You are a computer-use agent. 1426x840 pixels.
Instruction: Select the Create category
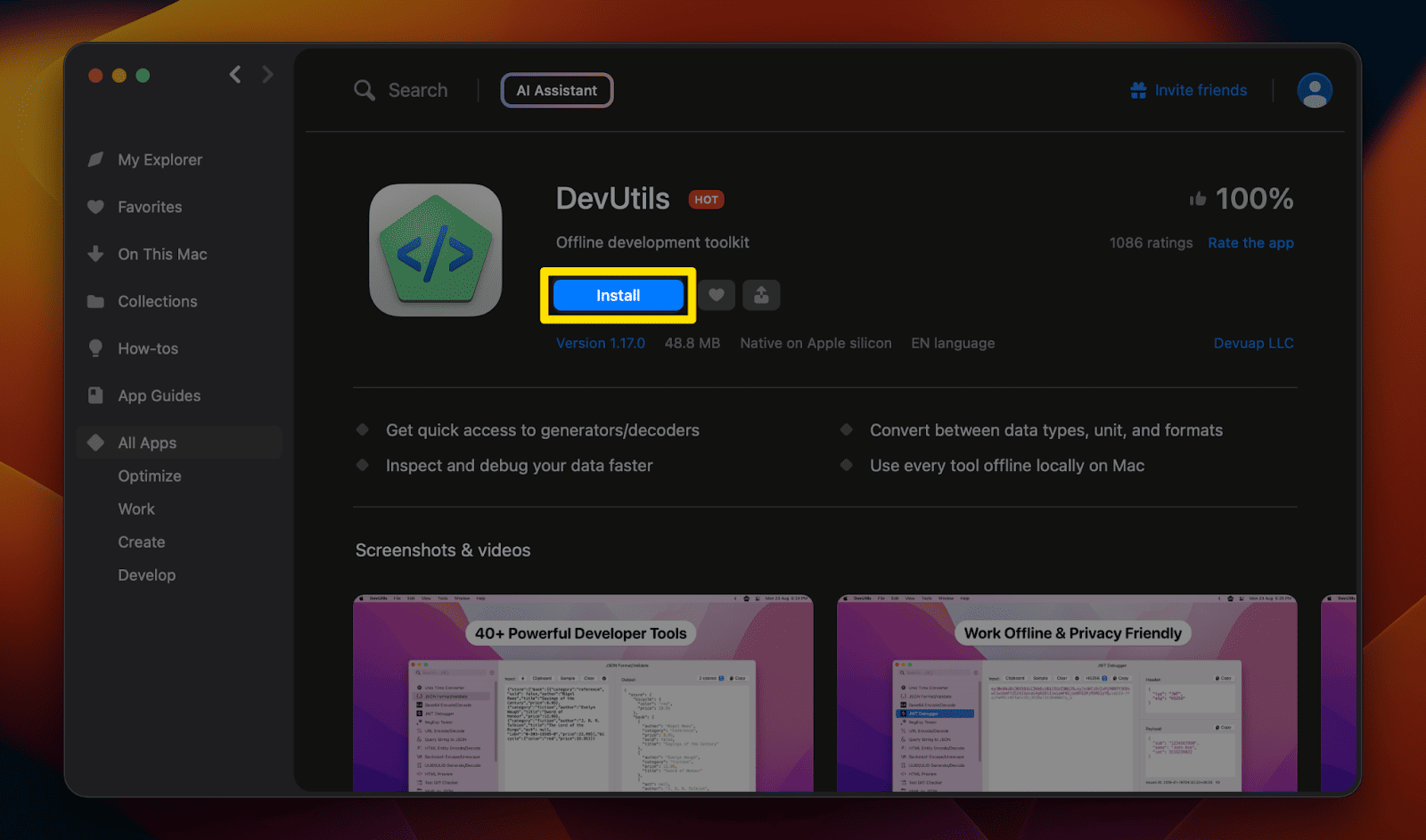(142, 542)
